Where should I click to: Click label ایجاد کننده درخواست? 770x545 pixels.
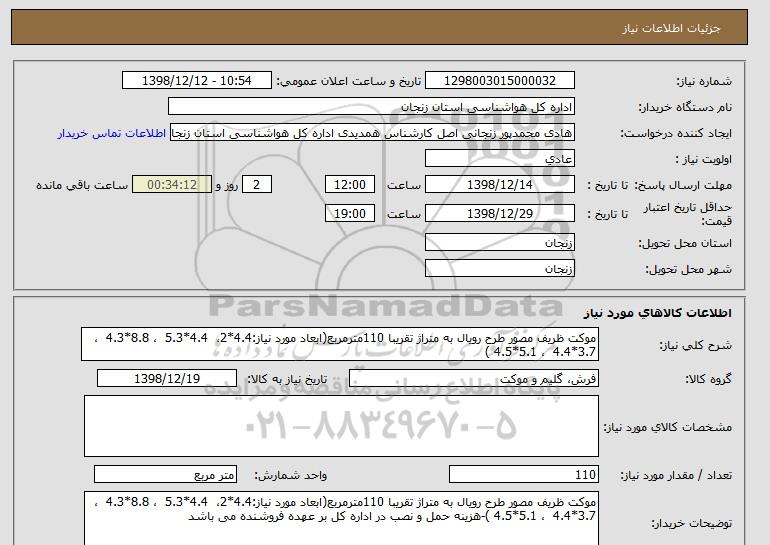(x=676, y=133)
